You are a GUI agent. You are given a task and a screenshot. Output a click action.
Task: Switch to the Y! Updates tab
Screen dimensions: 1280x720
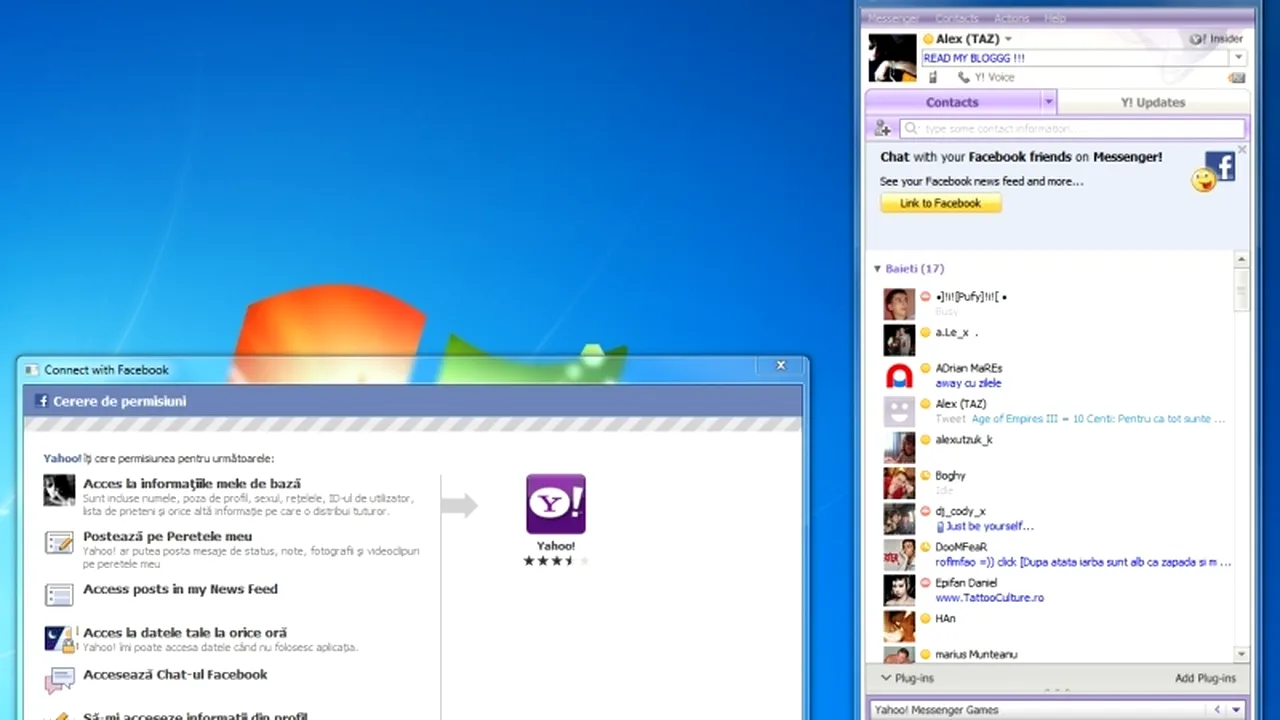pyautogui.click(x=1153, y=102)
